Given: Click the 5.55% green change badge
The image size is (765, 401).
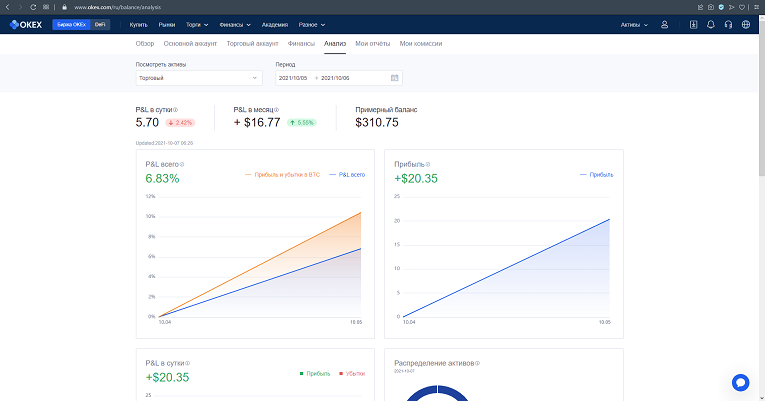Looking at the screenshot, I should pos(302,123).
